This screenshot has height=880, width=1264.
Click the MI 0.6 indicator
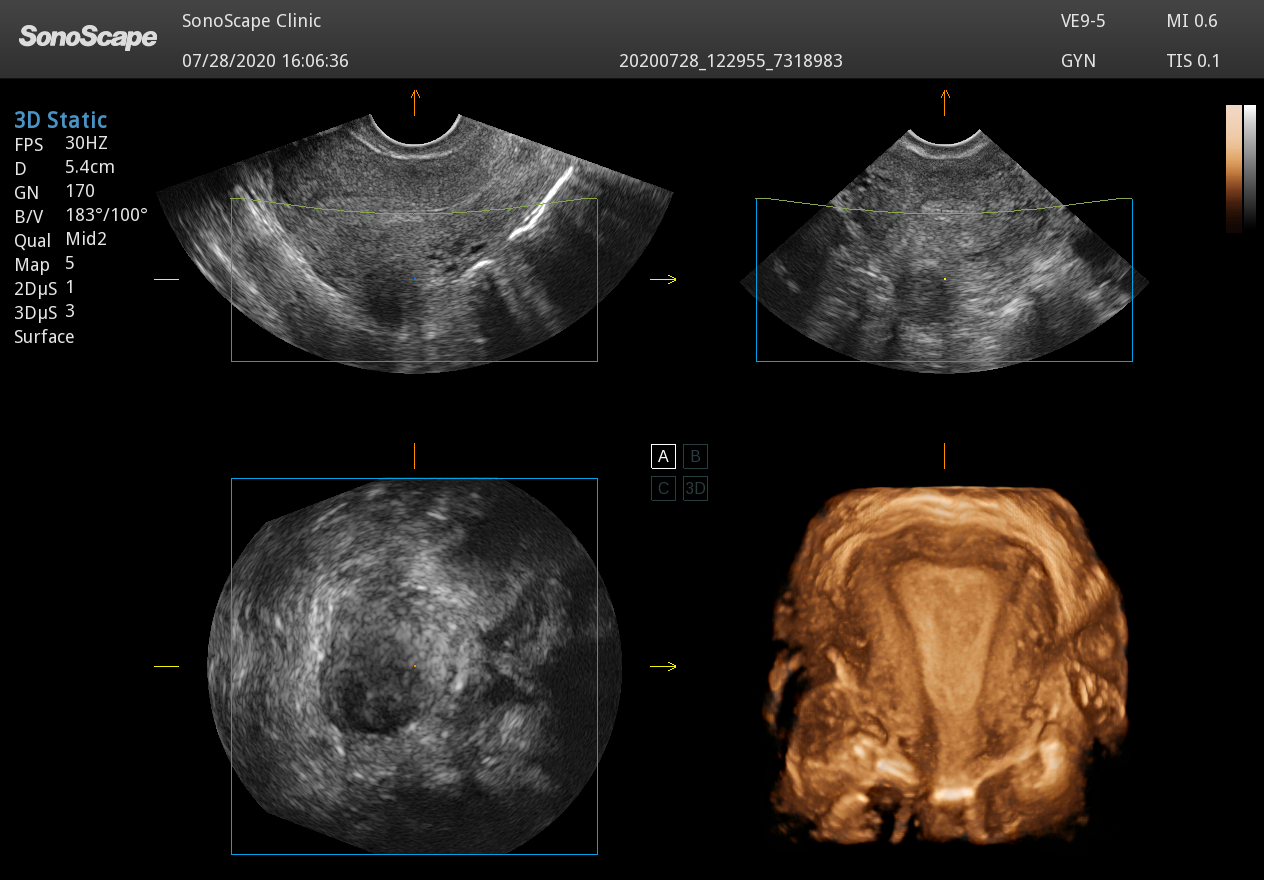(1192, 21)
